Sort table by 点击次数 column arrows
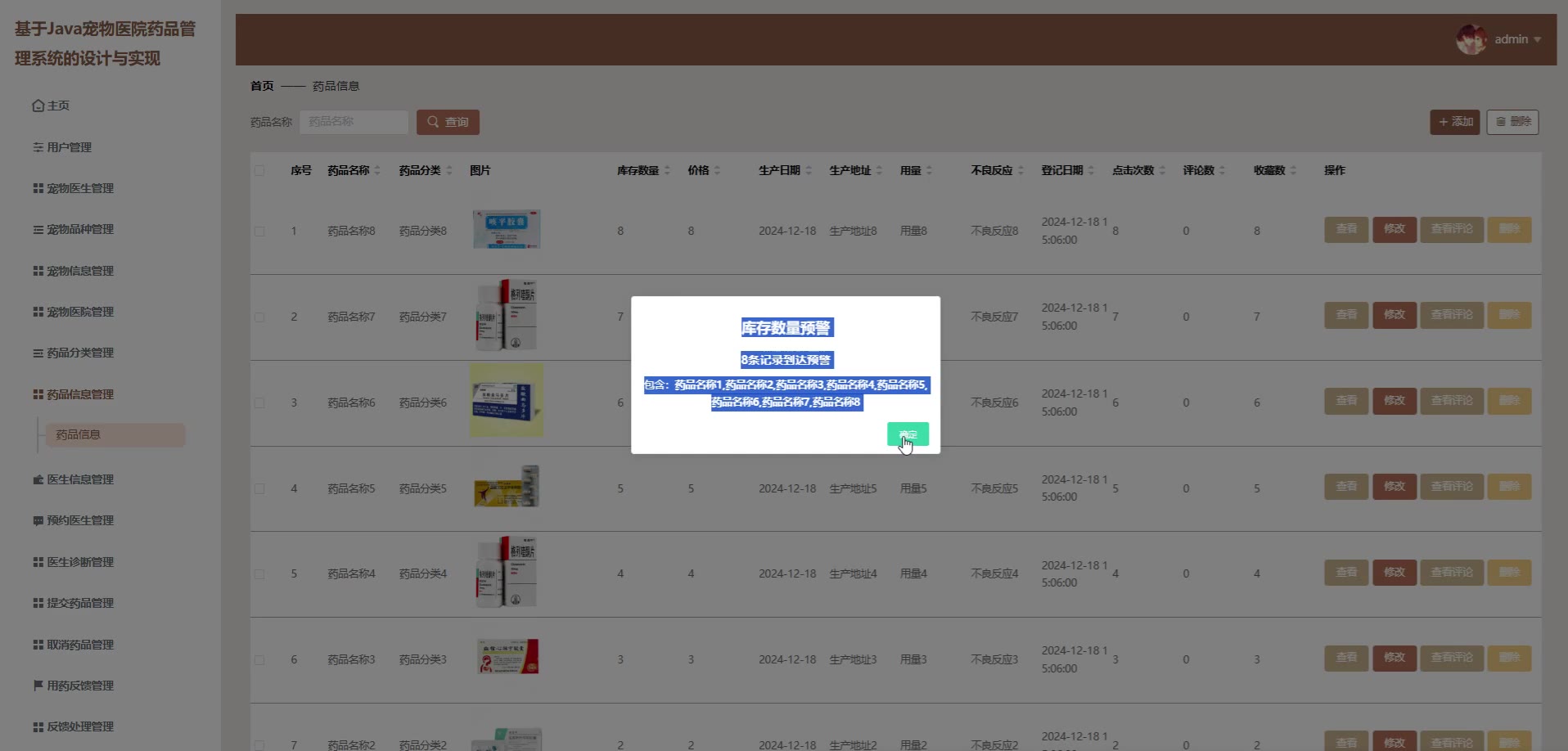1568x751 pixels. pyautogui.click(x=1162, y=170)
